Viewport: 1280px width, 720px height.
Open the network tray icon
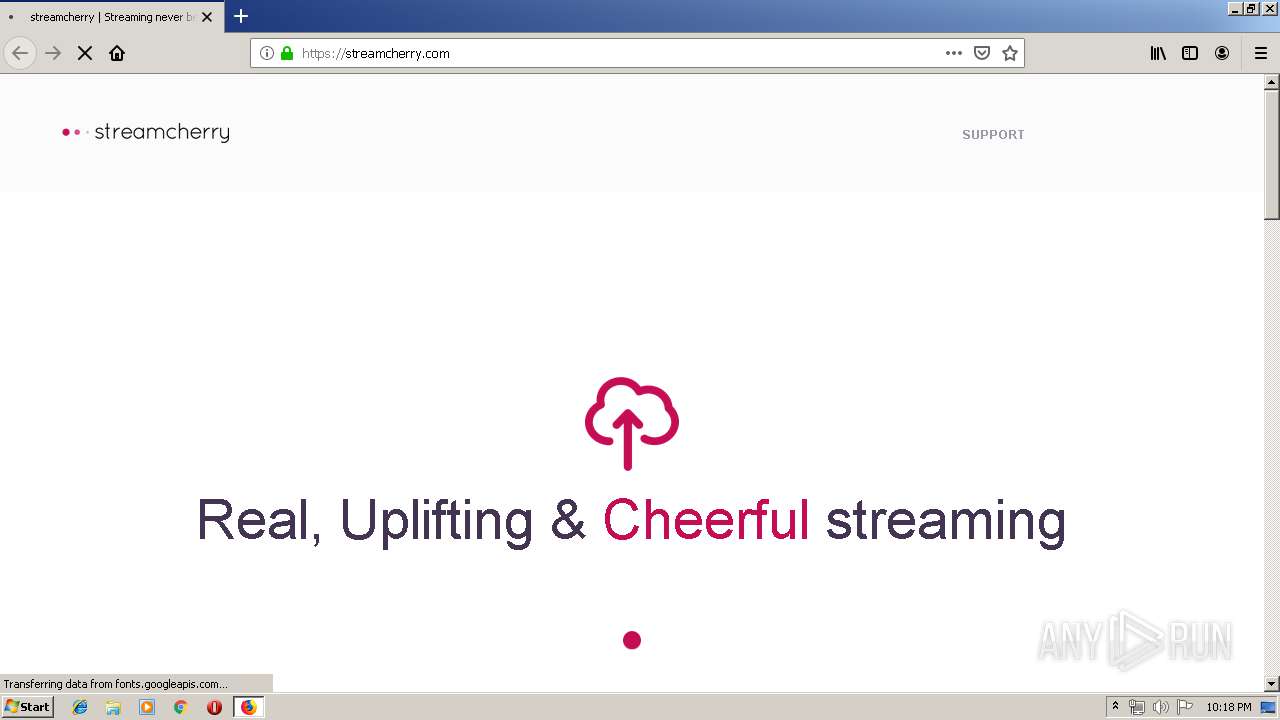(x=1137, y=707)
